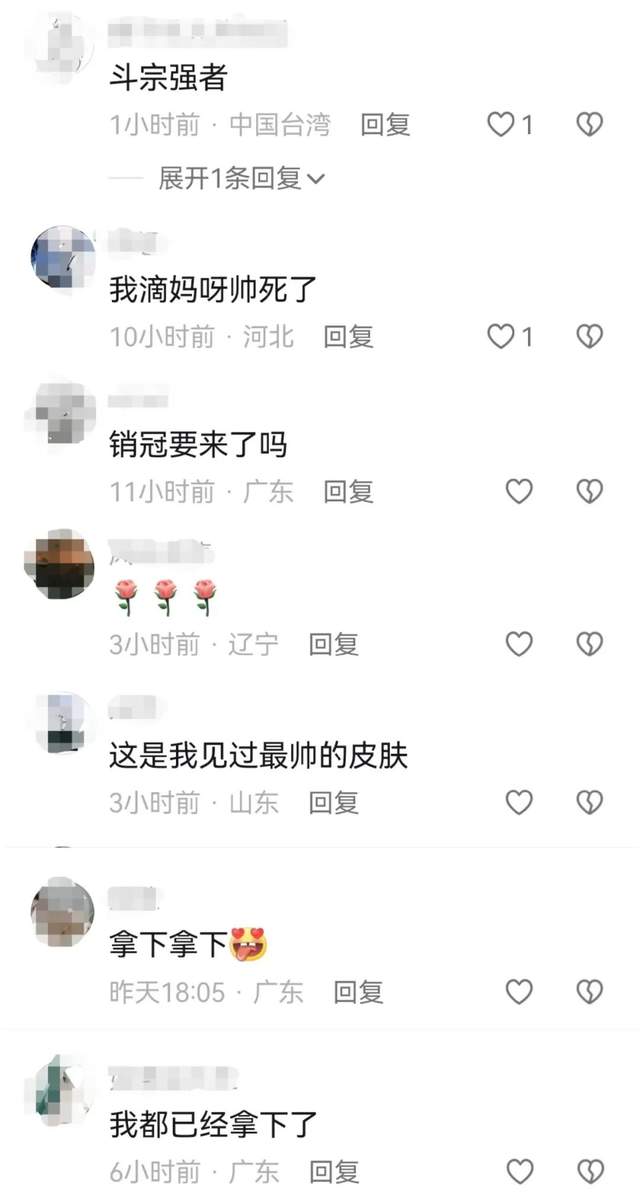Reply to the 斗宗强者 comment
Screen dimensions: 640x1198
click(386, 125)
